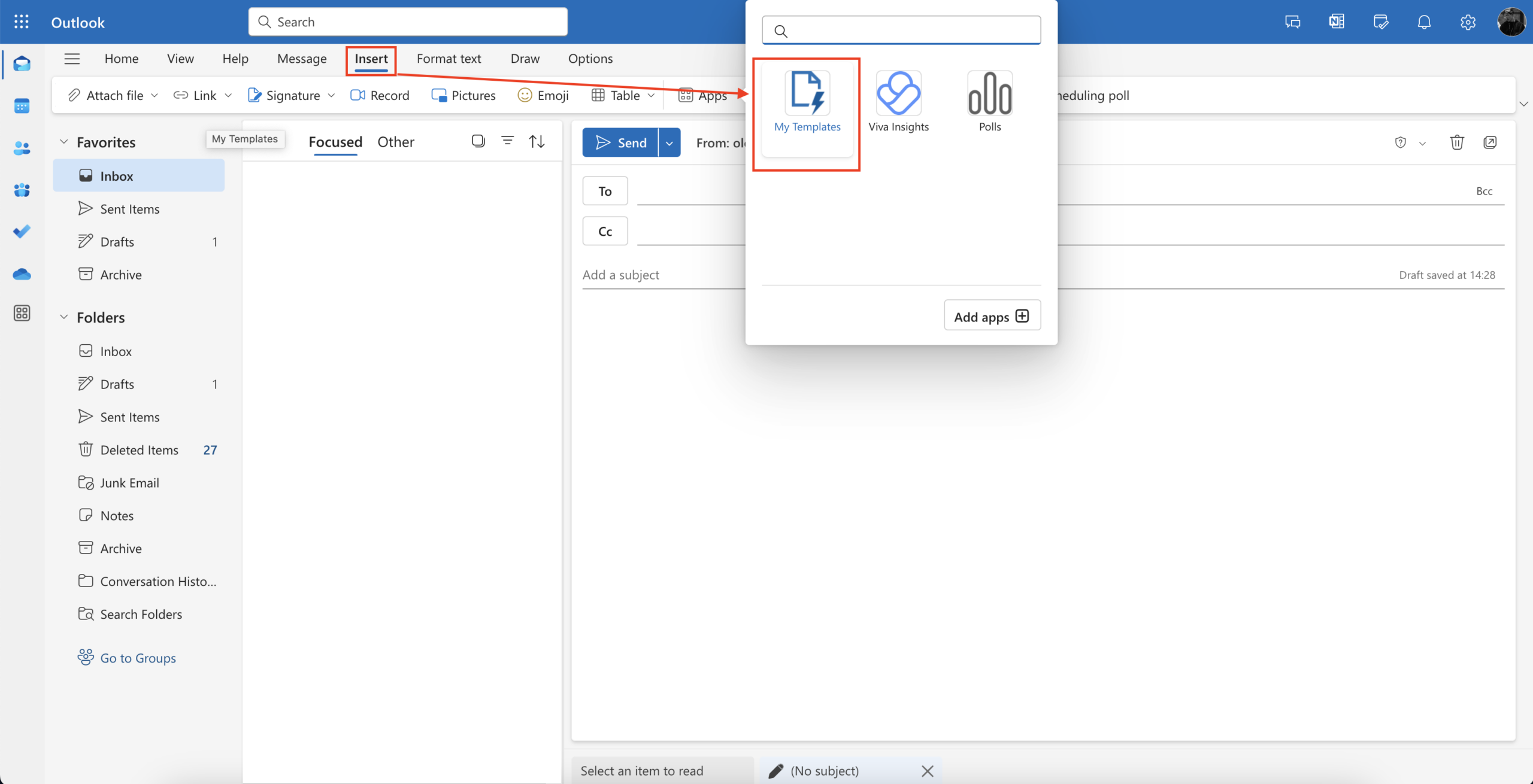Screen dimensions: 1533x784
Task: Click the apps search field in popup
Action: tap(901, 30)
